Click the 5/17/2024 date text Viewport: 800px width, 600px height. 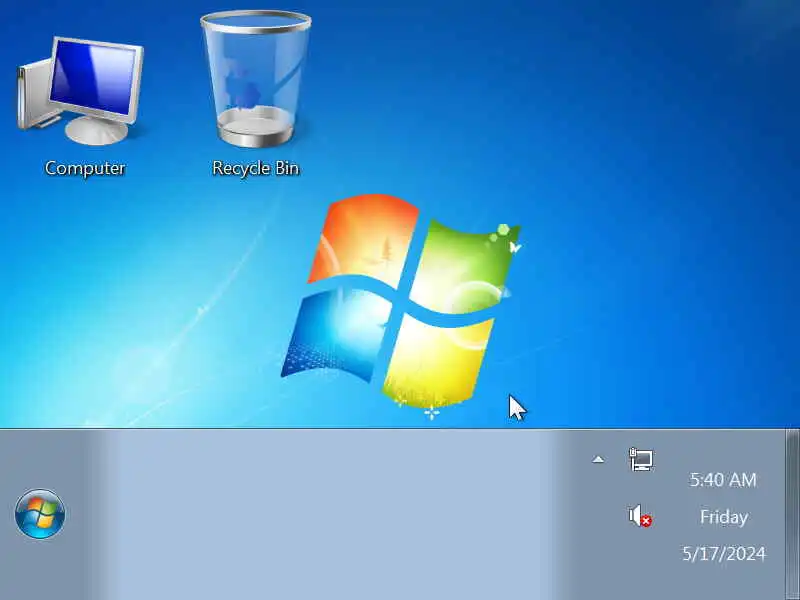coord(724,554)
